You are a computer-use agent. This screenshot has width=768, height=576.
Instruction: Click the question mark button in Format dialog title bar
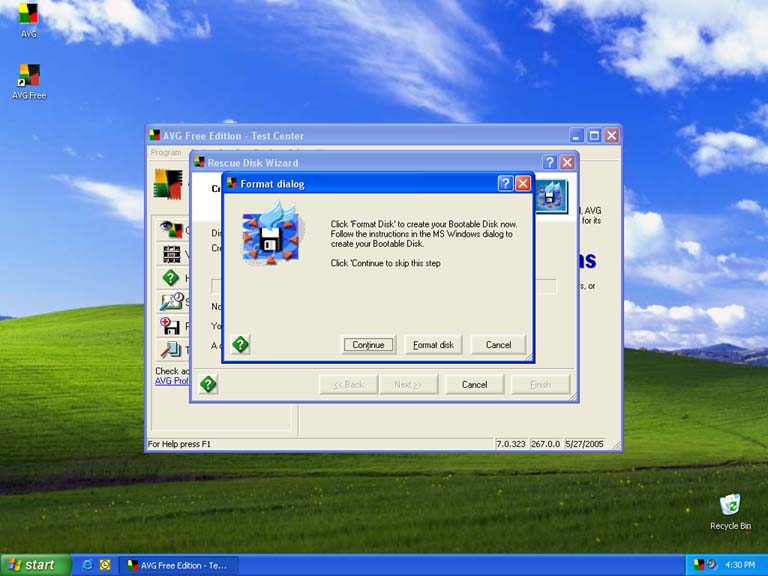505,184
